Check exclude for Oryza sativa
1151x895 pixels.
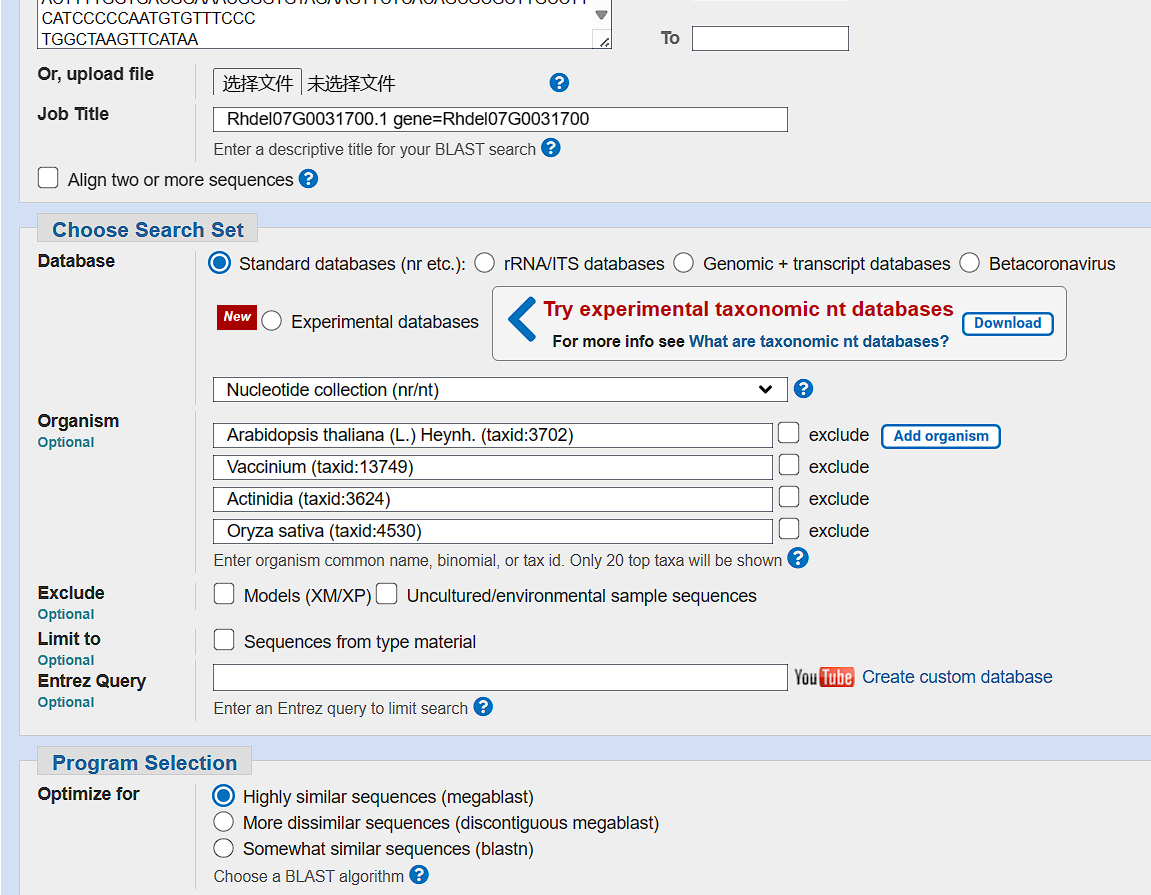click(x=788, y=529)
